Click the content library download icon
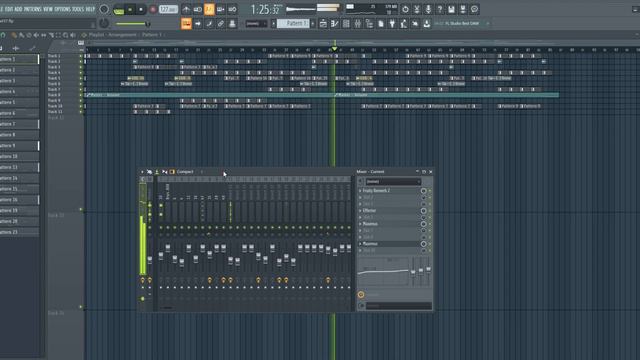The height and width of the screenshot is (360, 640). [427, 24]
